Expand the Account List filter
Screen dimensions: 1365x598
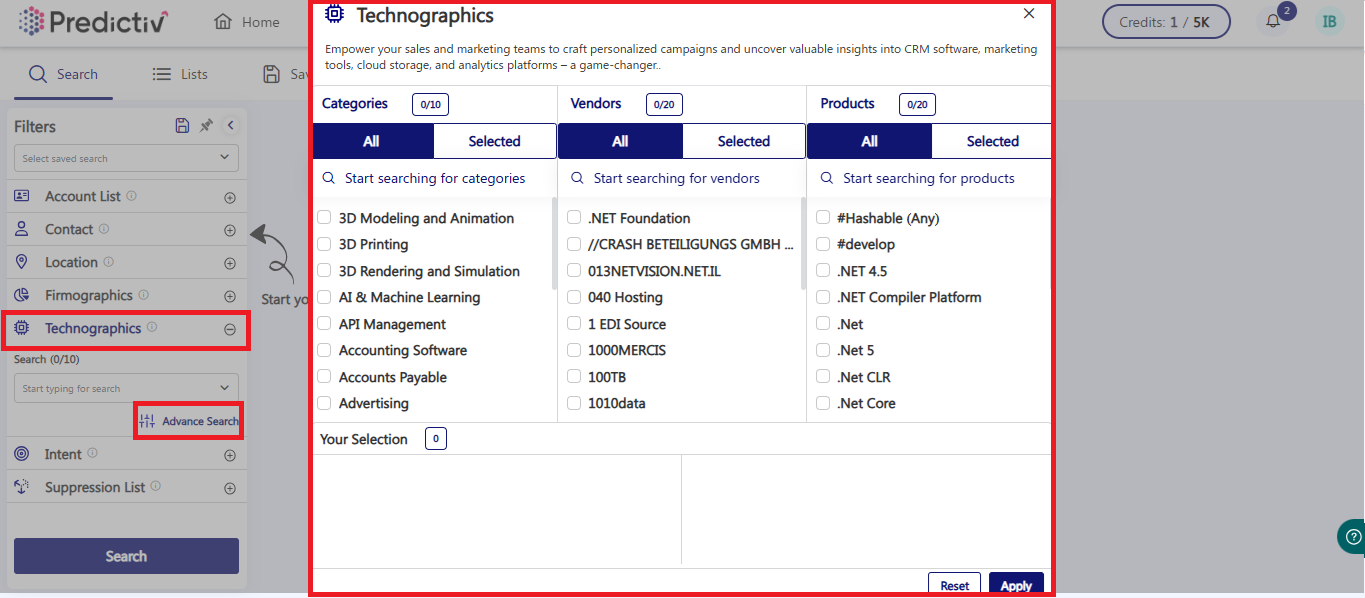point(230,198)
